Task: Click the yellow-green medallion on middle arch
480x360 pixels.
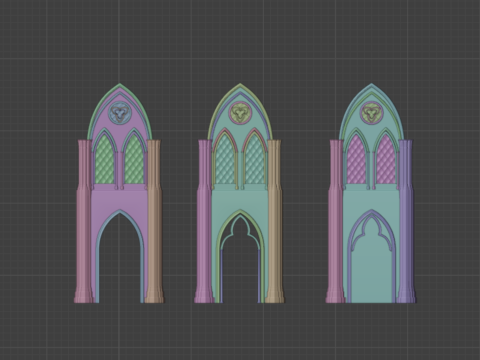Action: [240, 113]
